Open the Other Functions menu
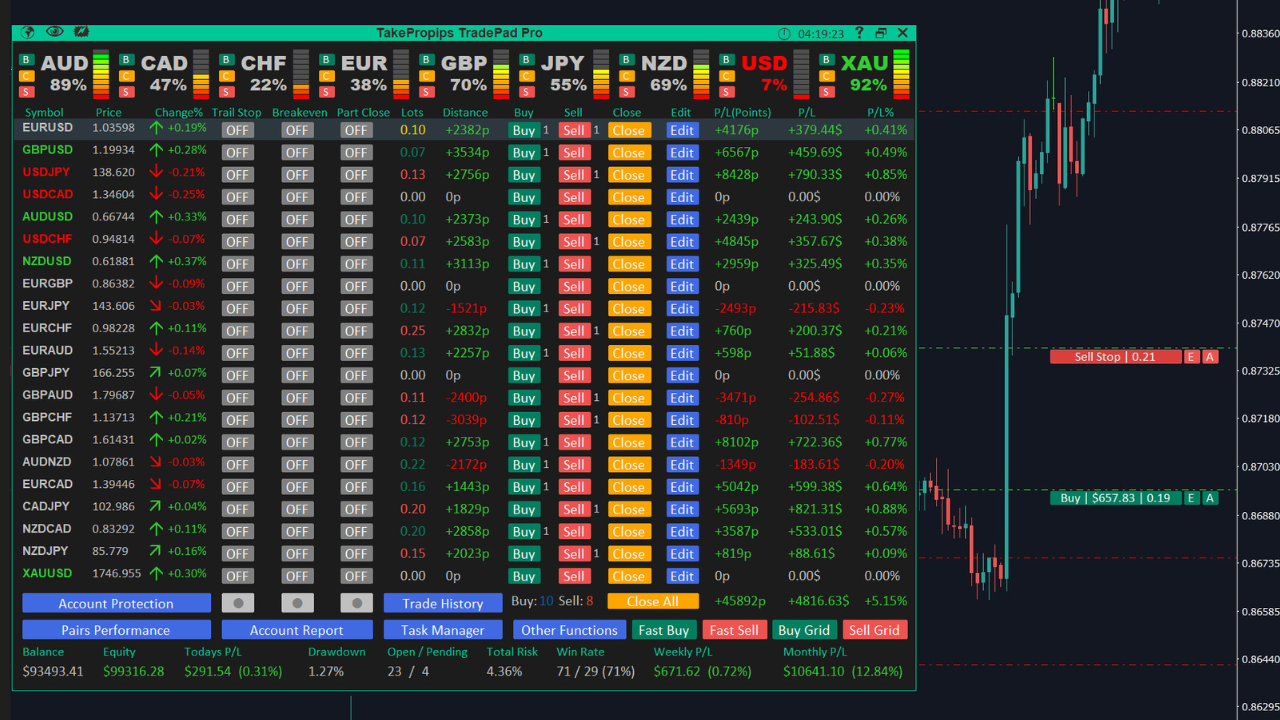 point(569,630)
